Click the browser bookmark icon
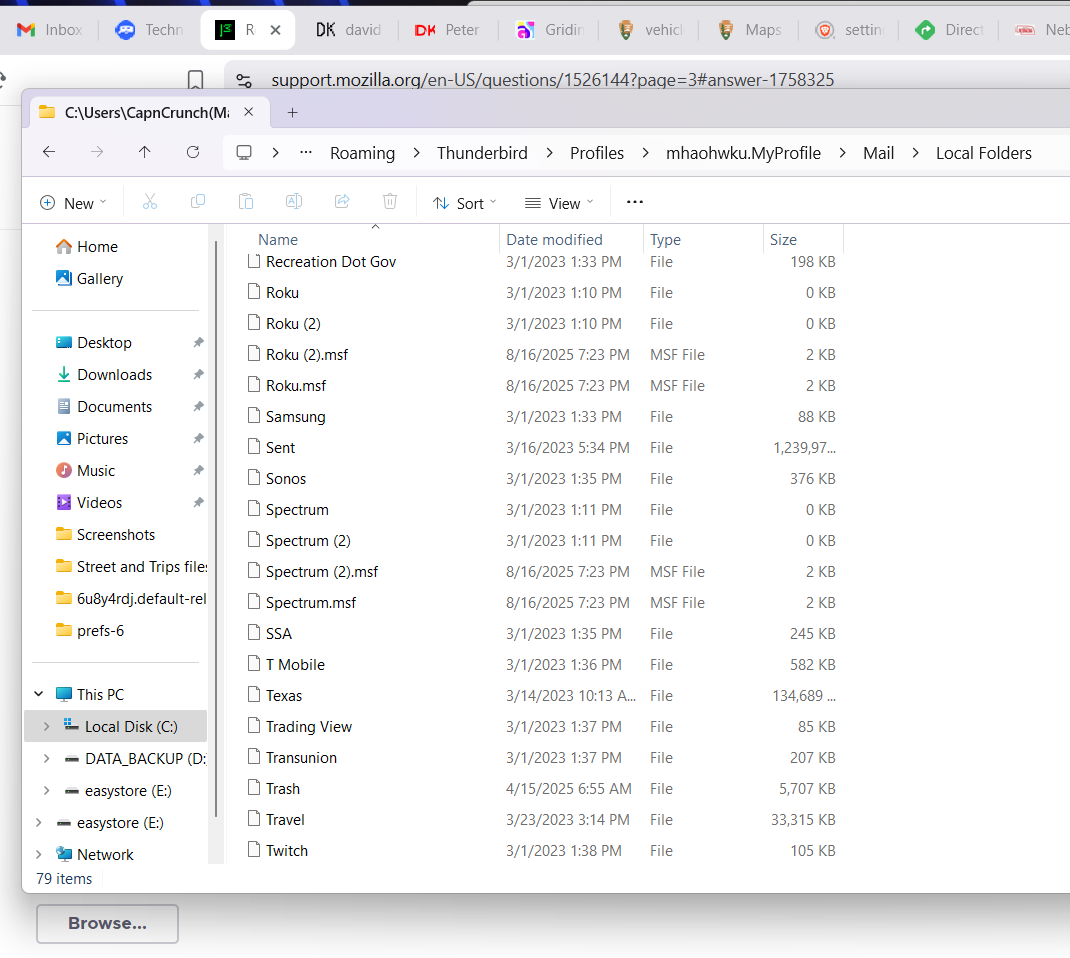1070x958 pixels. tap(196, 80)
